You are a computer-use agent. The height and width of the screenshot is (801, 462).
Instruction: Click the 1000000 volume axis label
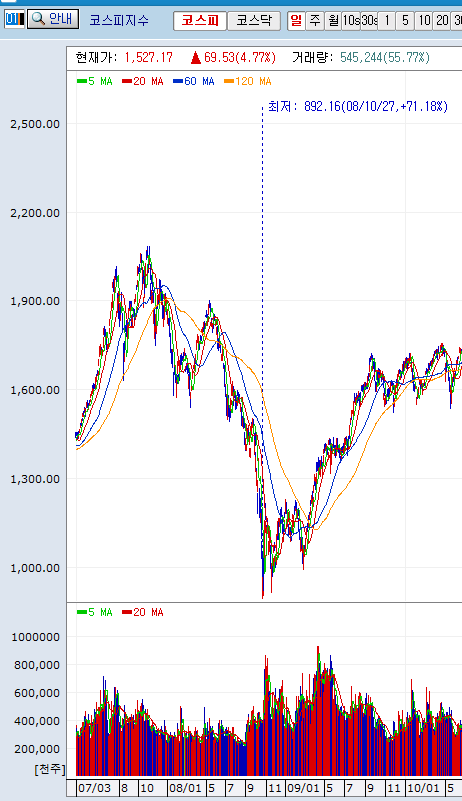coord(36,637)
